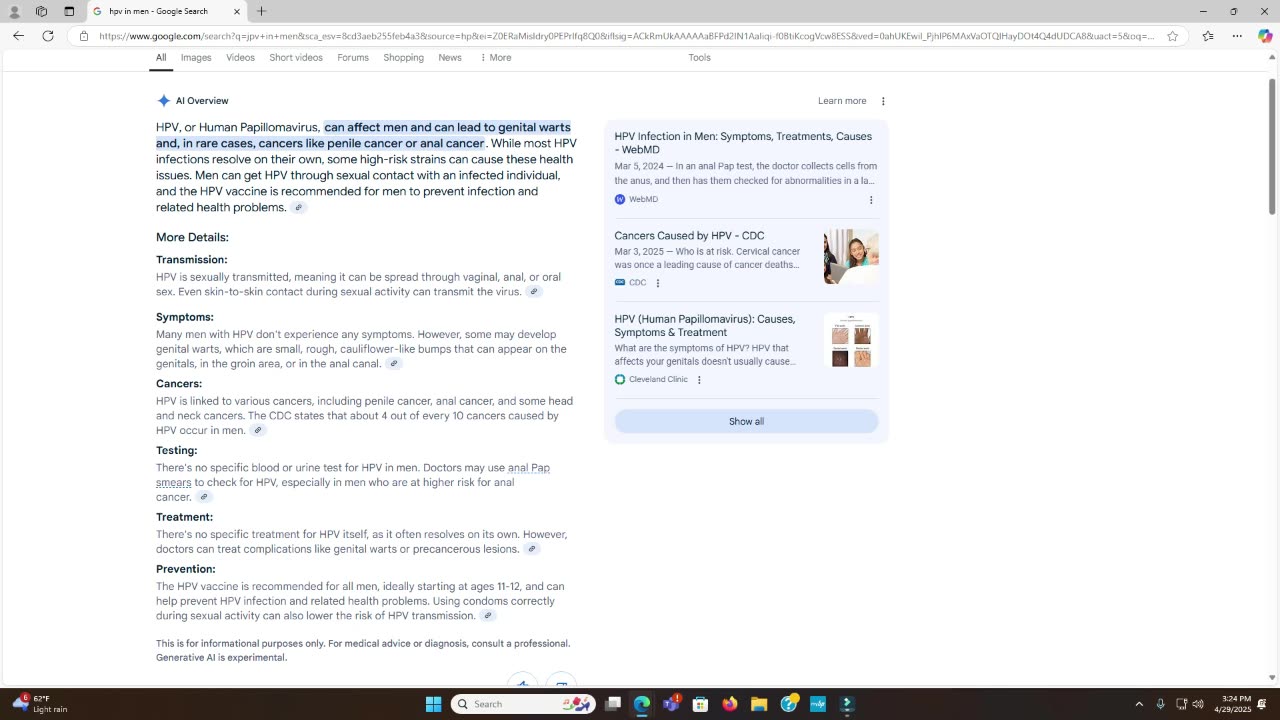
Task: Add this page to favorites
Action: (1173, 36)
